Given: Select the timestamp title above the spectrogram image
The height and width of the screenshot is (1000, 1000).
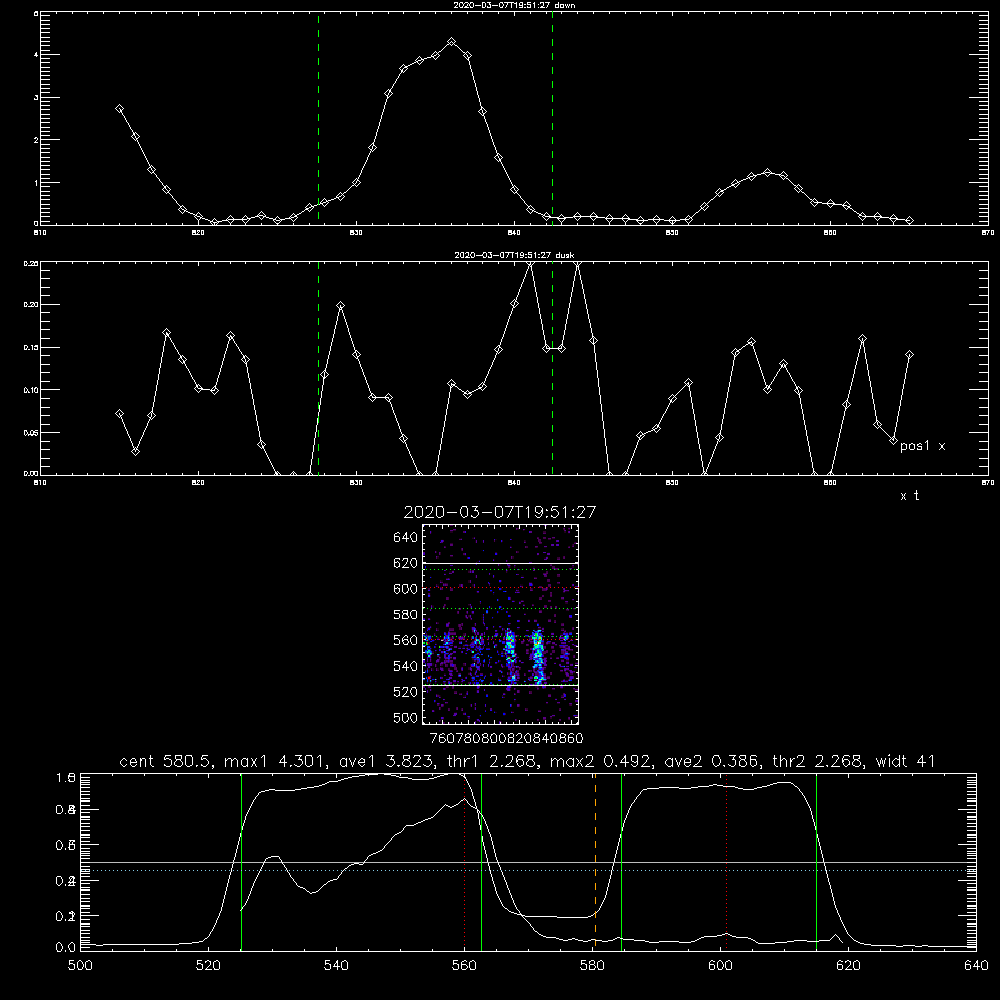Looking at the screenshot, I should 500,512.
